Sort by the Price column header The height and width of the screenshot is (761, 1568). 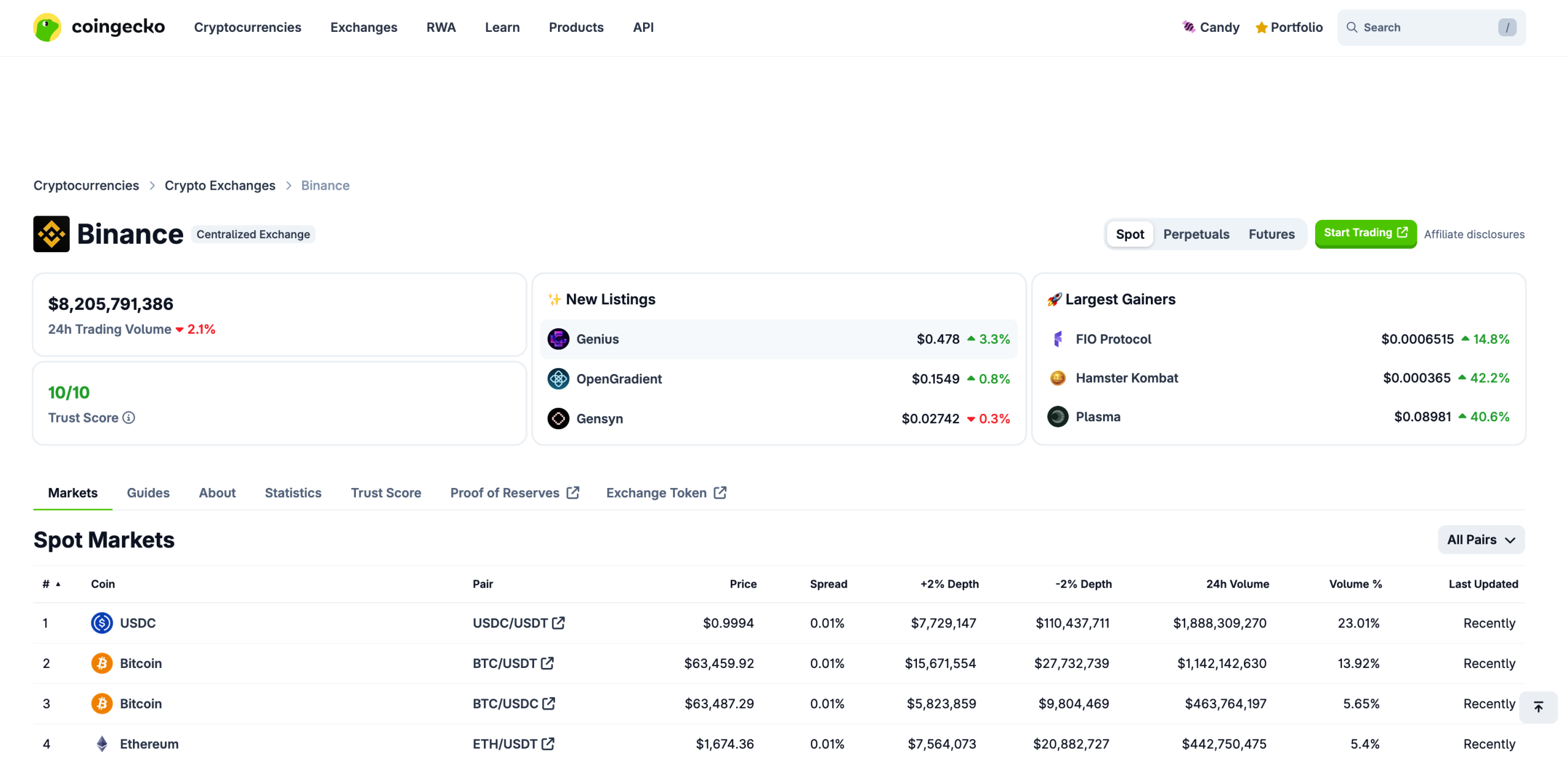point(743,585)
